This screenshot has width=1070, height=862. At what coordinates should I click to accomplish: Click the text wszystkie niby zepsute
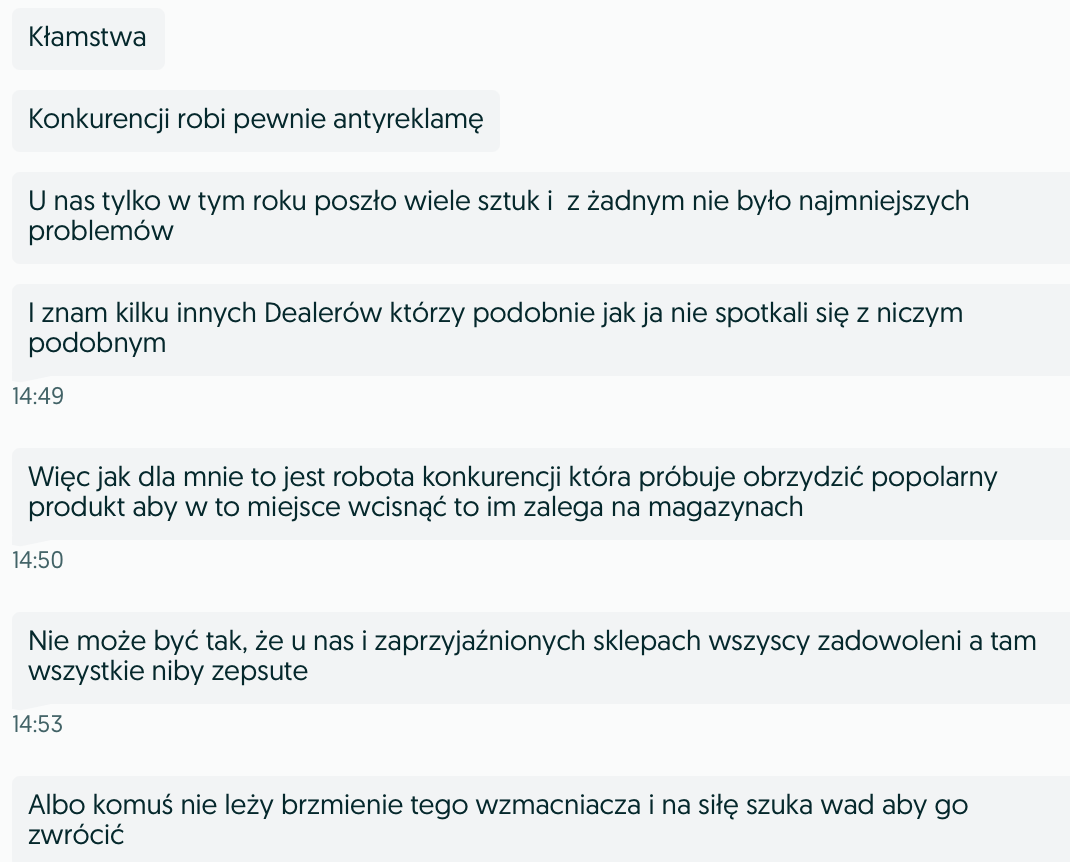[x=168, y=672]
